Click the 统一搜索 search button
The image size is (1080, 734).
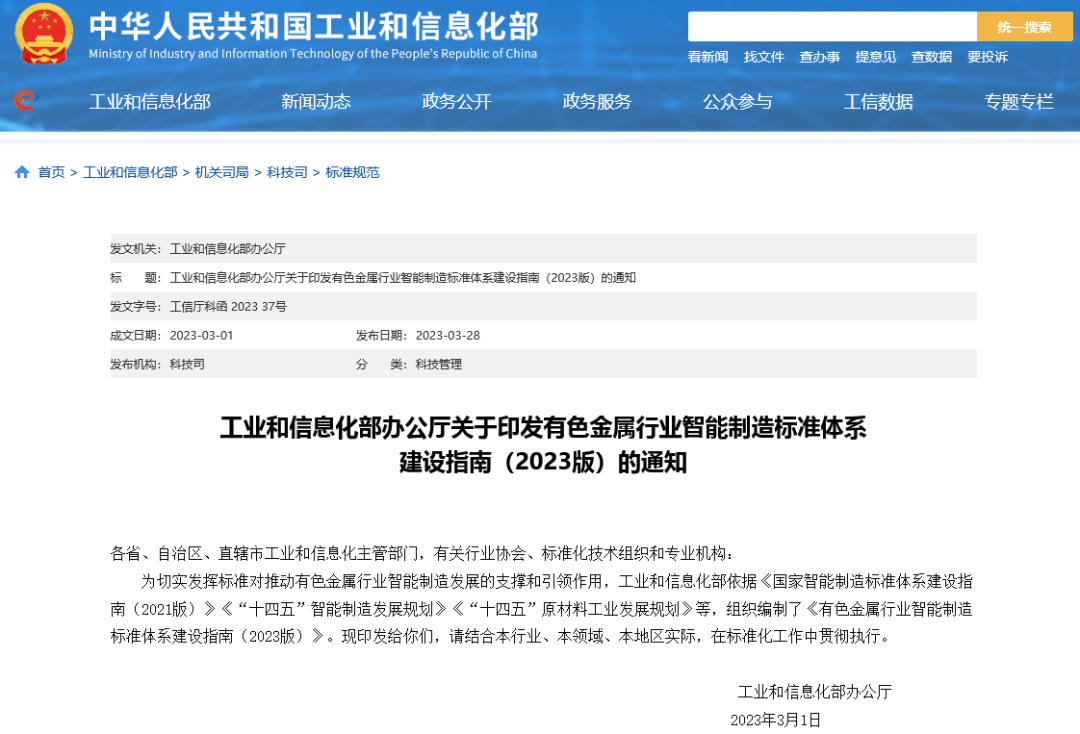point(1024,27)
